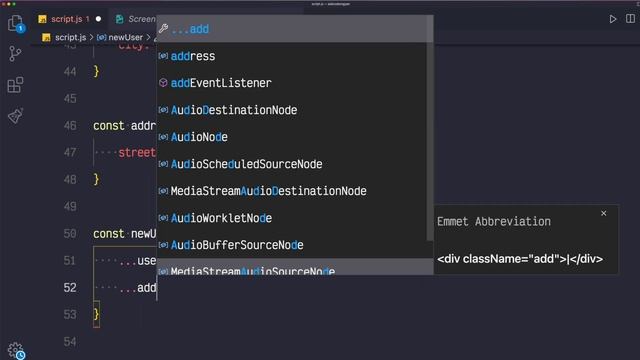
Task: Click the JS file icon in breadcrumb
Action: (46, 38)
